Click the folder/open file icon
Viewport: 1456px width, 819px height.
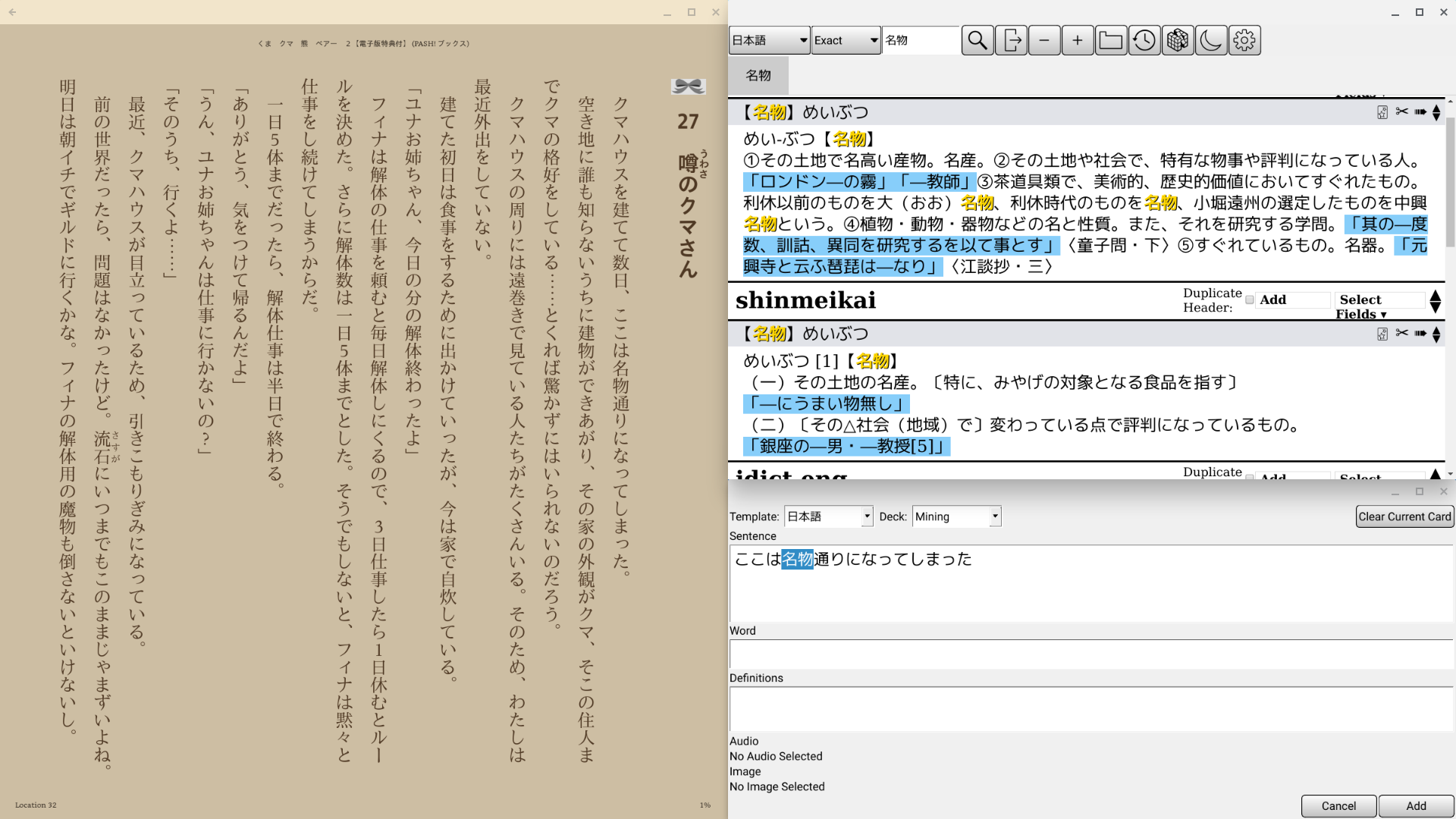click(1110, 40)
